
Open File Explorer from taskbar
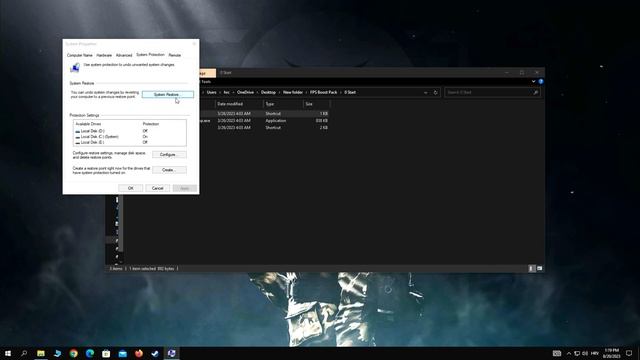(x=41, y=353)
